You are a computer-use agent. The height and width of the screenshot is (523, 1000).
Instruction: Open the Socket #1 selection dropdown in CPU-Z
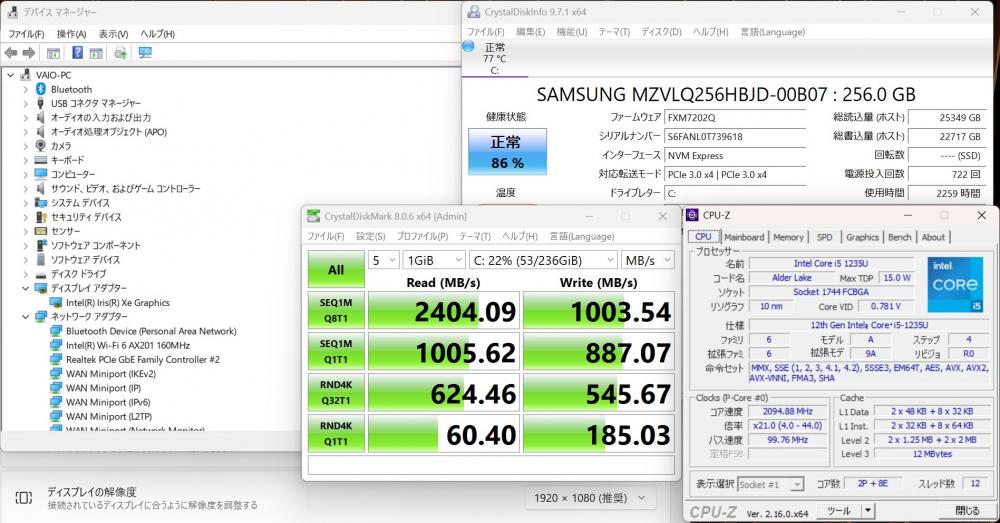coord(771,485)
